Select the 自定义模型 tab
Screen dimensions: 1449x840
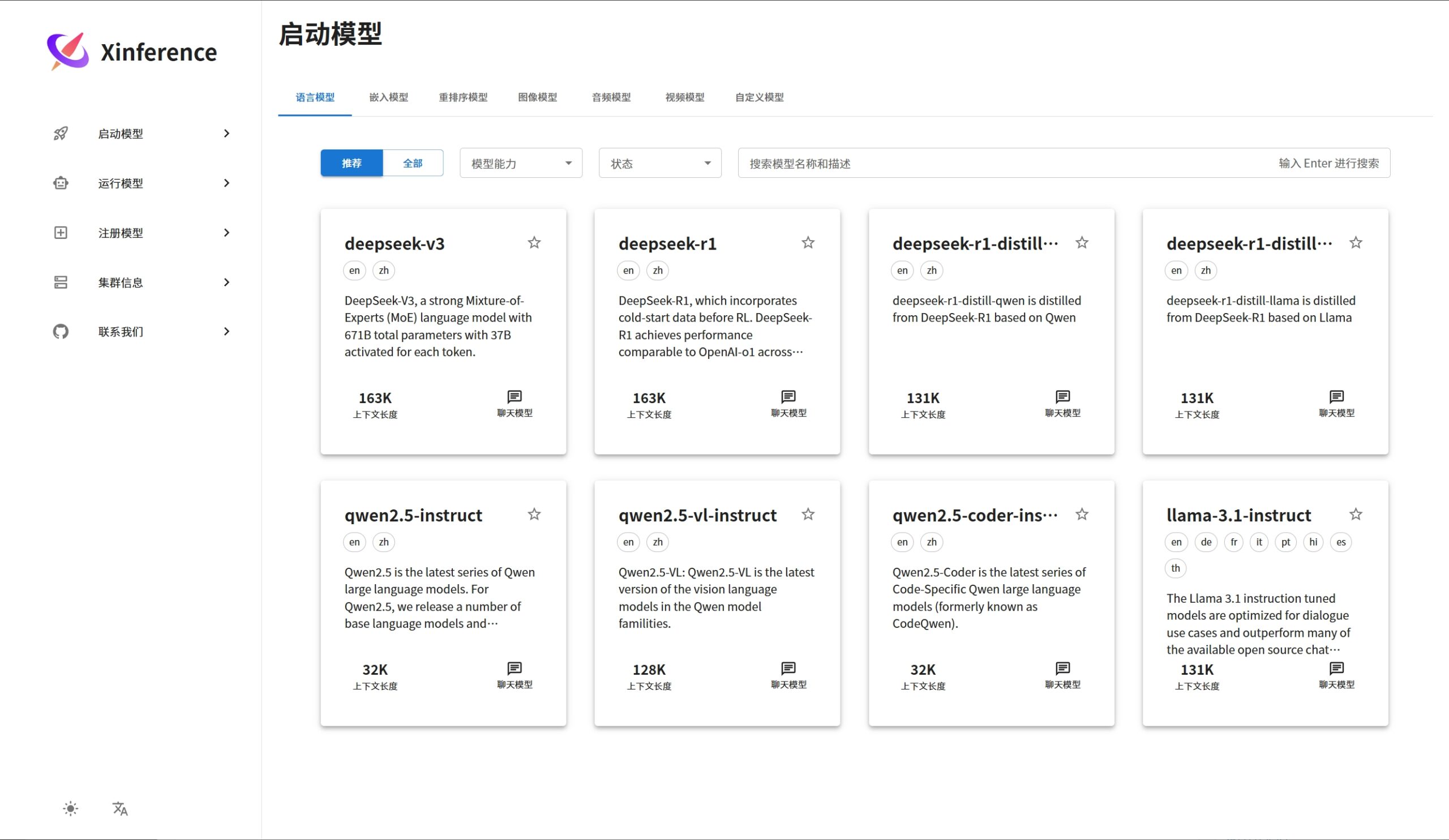tap(758, 97)
